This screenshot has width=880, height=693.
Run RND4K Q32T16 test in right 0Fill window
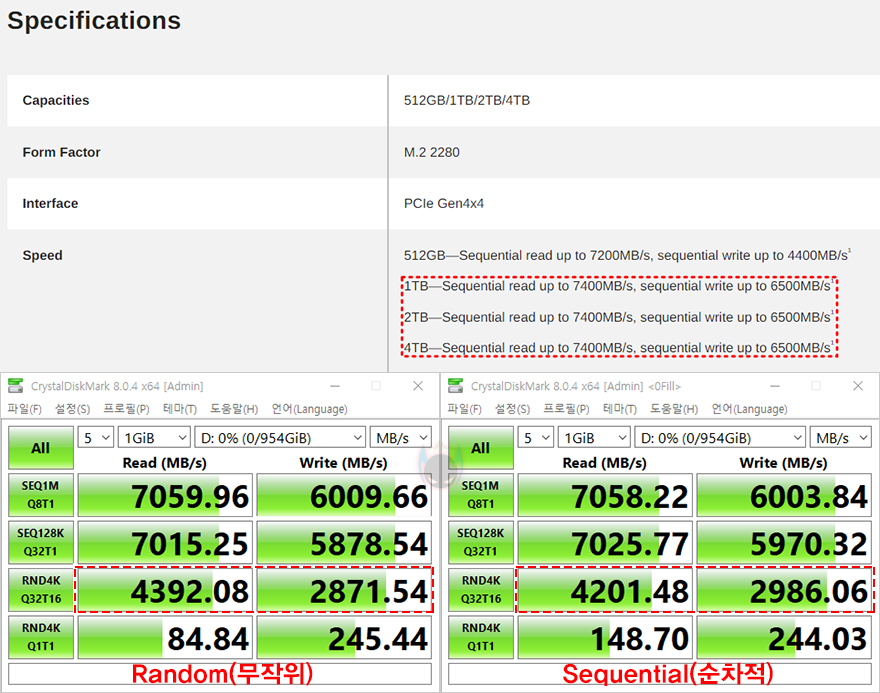point(481,590)
